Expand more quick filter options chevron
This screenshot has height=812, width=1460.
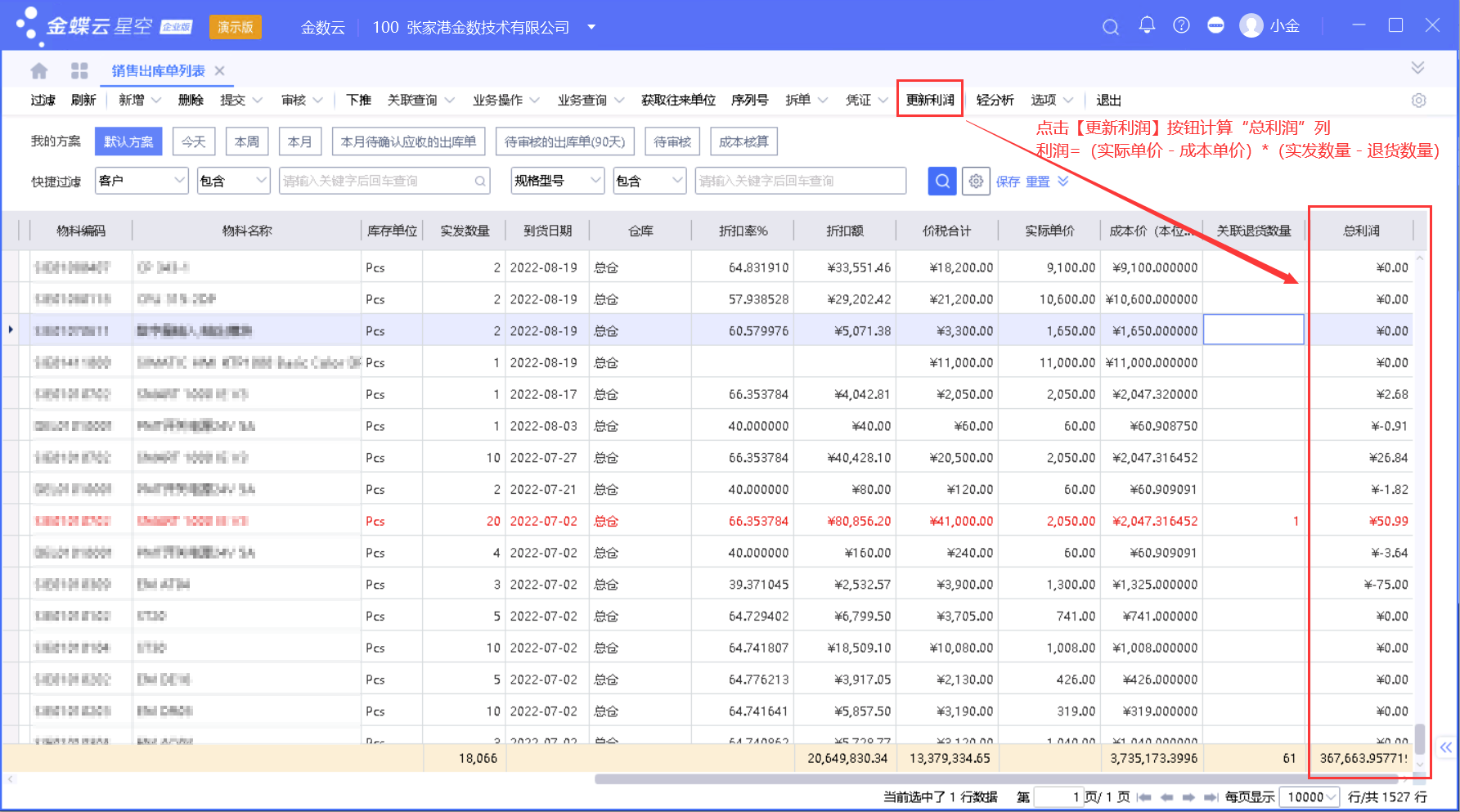click(1063, 181)
